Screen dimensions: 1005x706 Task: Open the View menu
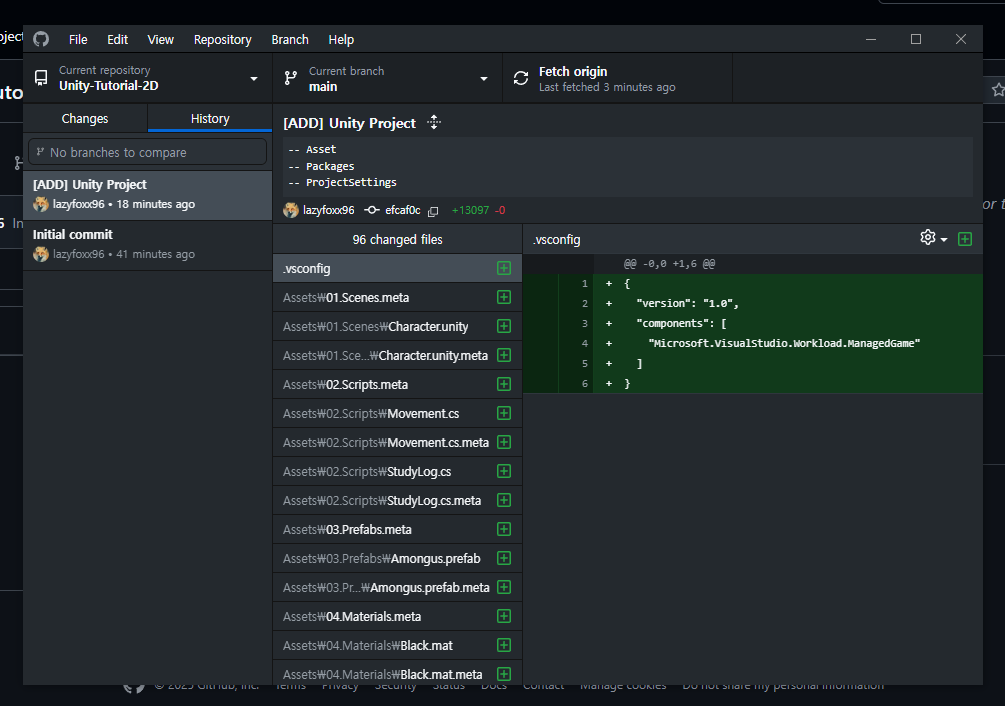[160, 40]
